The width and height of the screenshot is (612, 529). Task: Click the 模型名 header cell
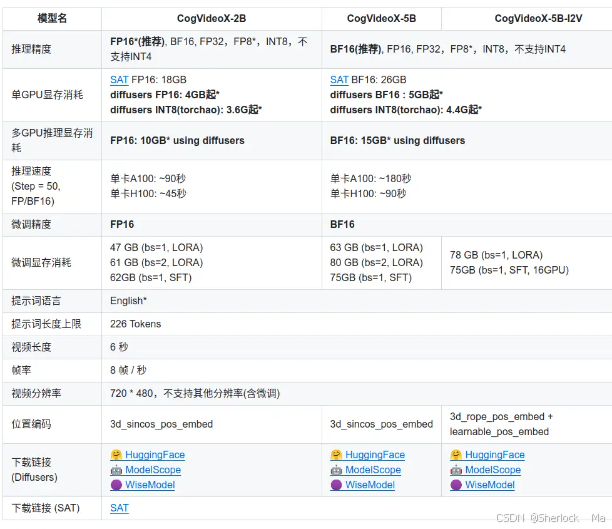pos(52,18)
